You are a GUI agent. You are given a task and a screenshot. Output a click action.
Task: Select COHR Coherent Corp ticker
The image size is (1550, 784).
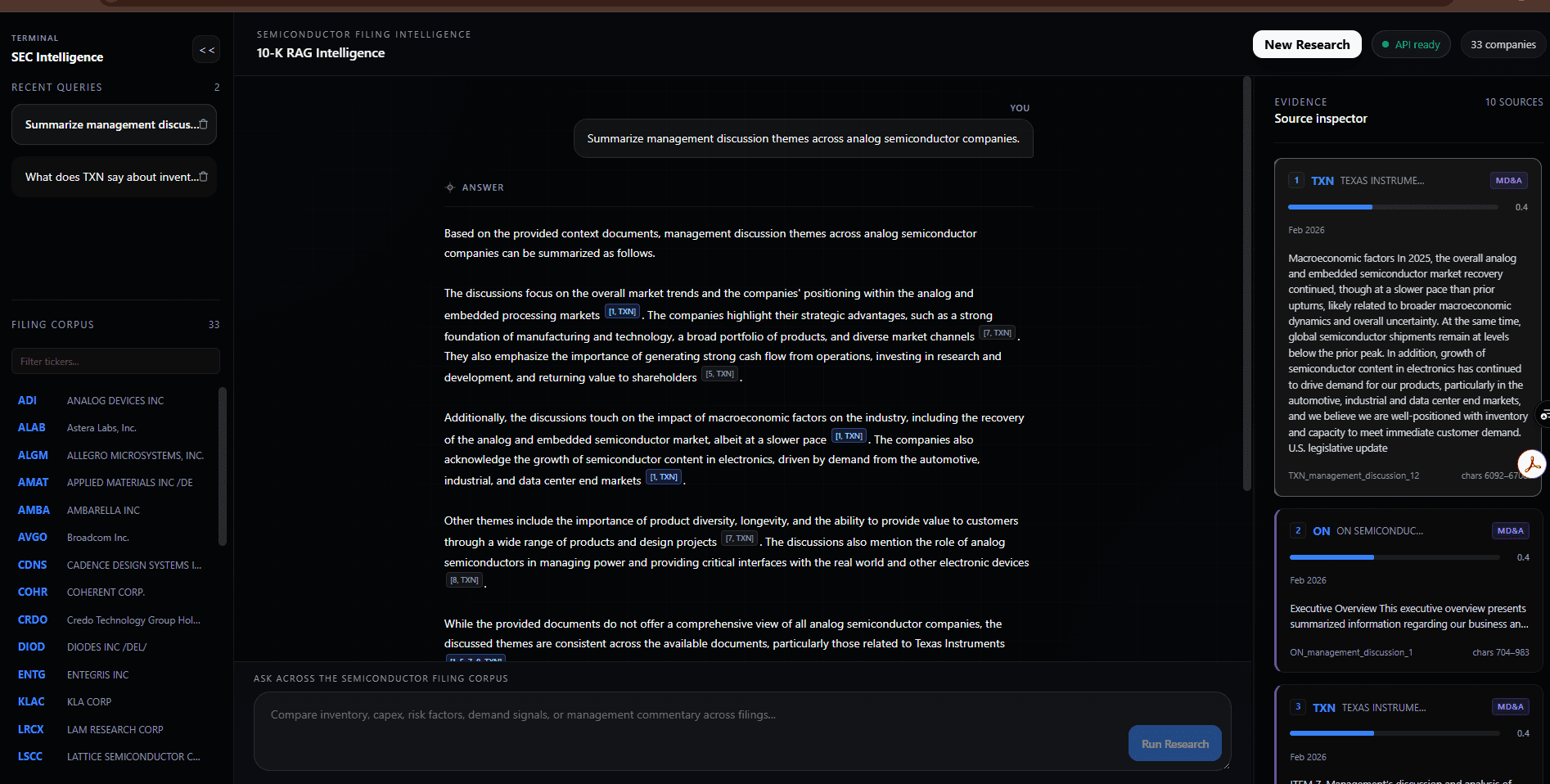115,593
